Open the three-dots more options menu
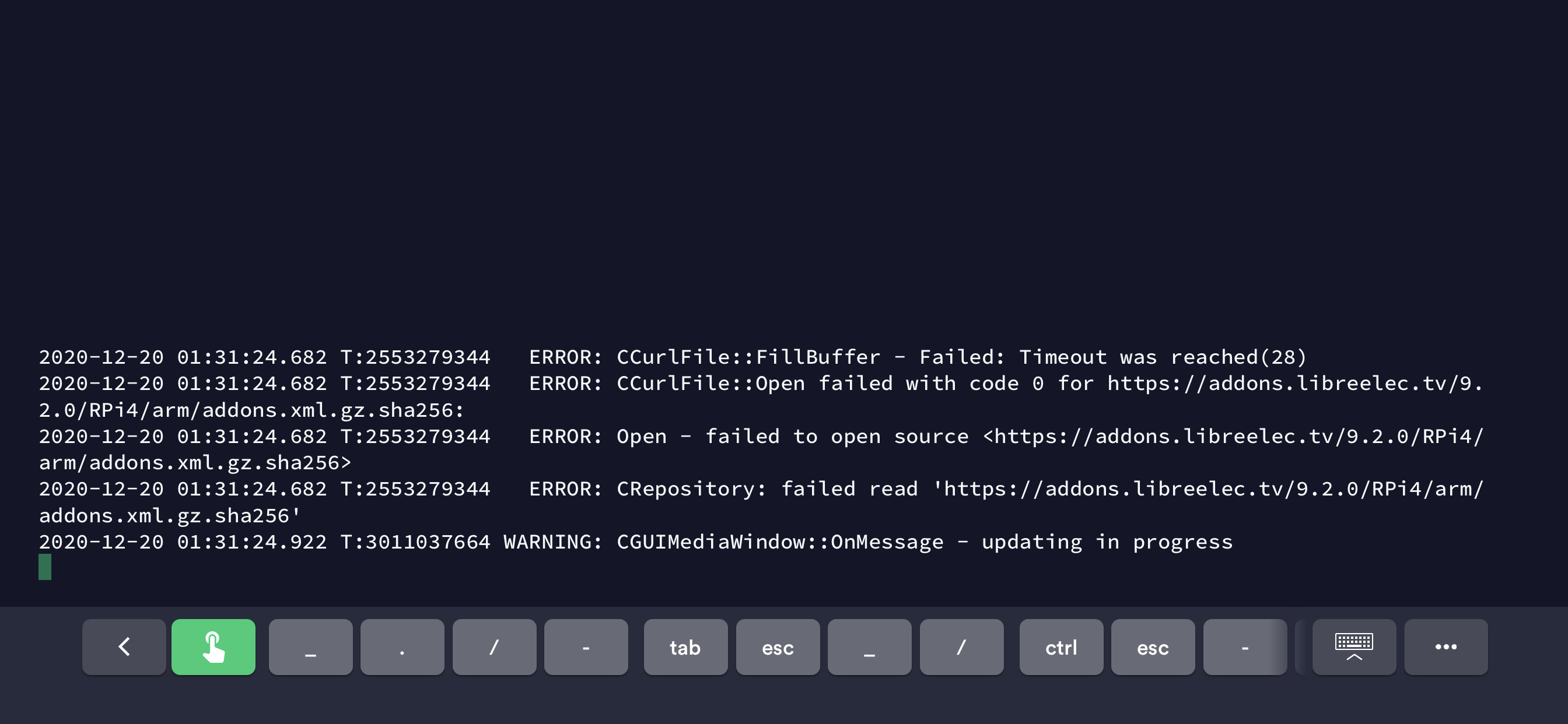 1445,646
